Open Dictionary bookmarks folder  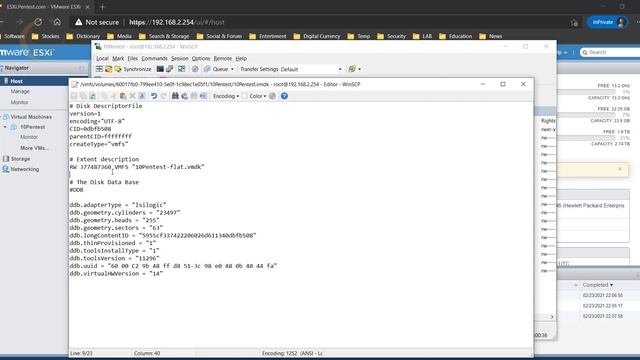83,36
